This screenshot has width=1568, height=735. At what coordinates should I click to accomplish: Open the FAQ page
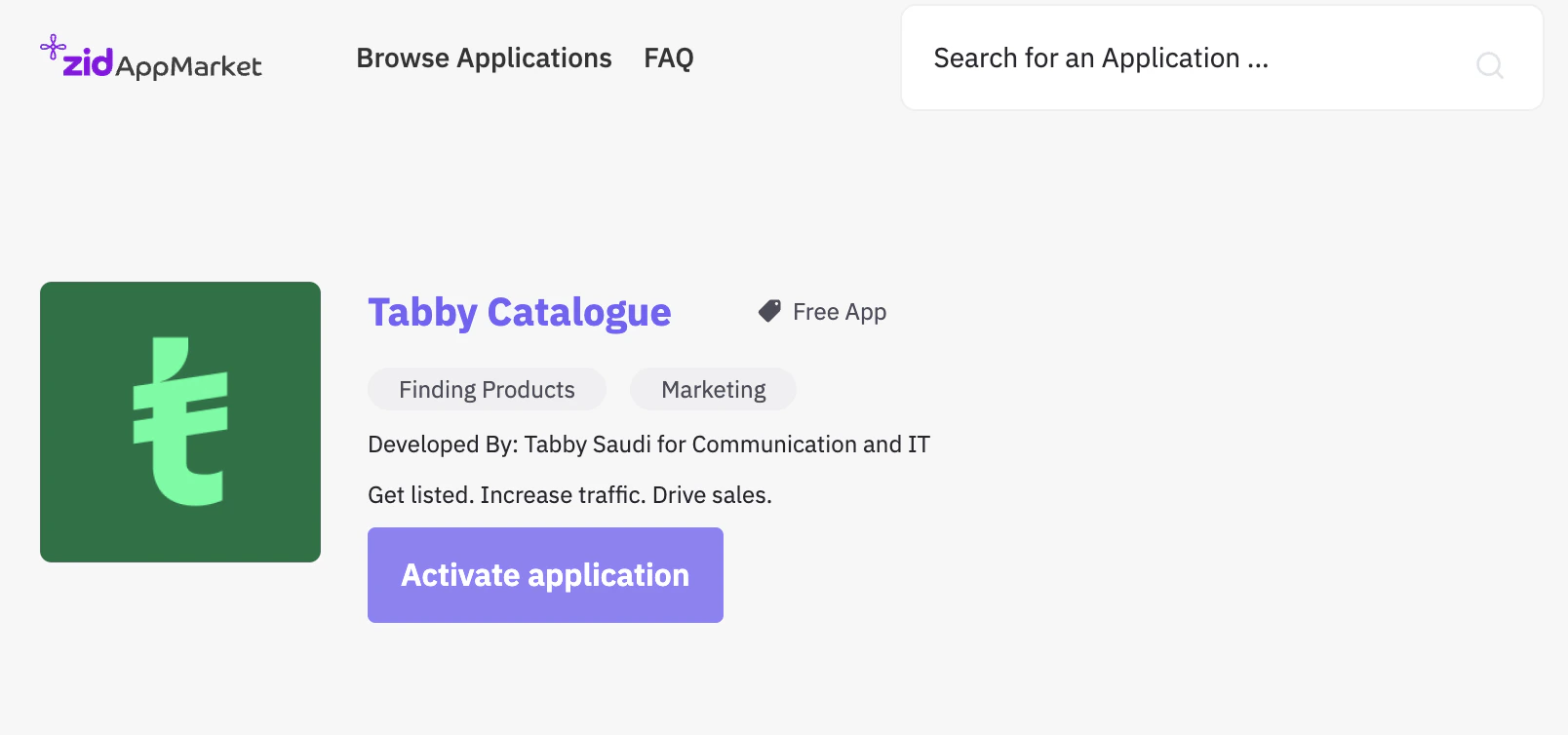point(669,58)
